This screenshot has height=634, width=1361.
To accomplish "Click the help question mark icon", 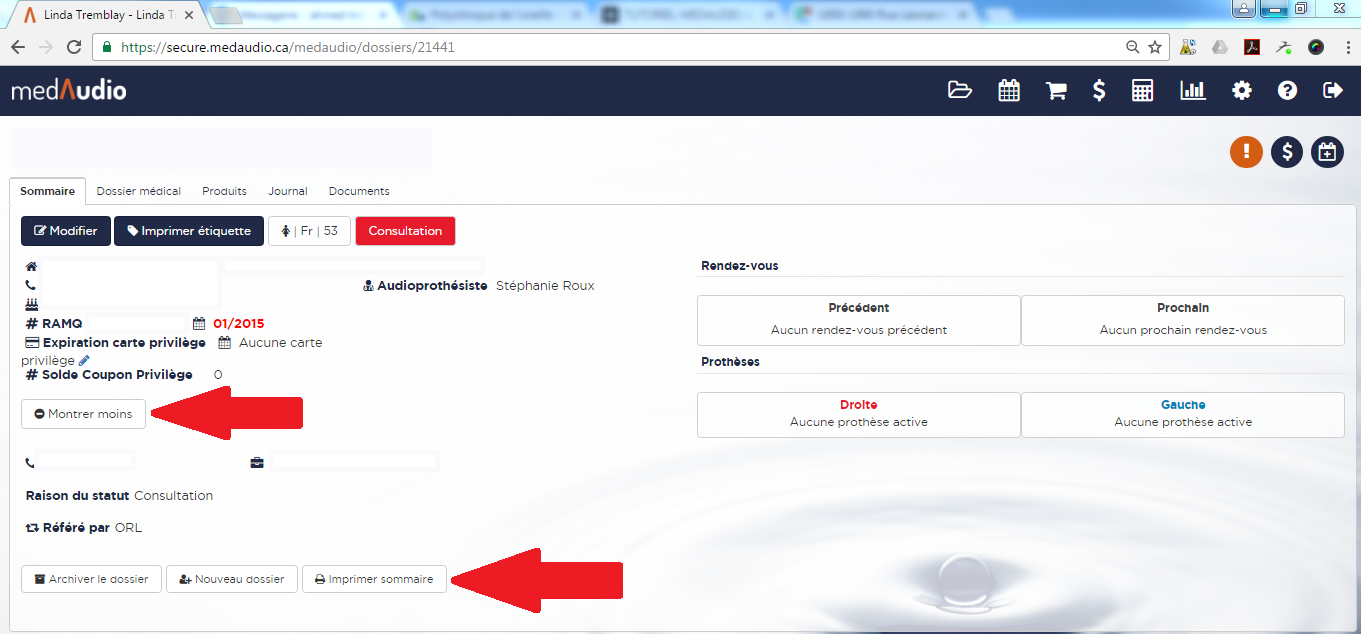I will coord(1287,91).
